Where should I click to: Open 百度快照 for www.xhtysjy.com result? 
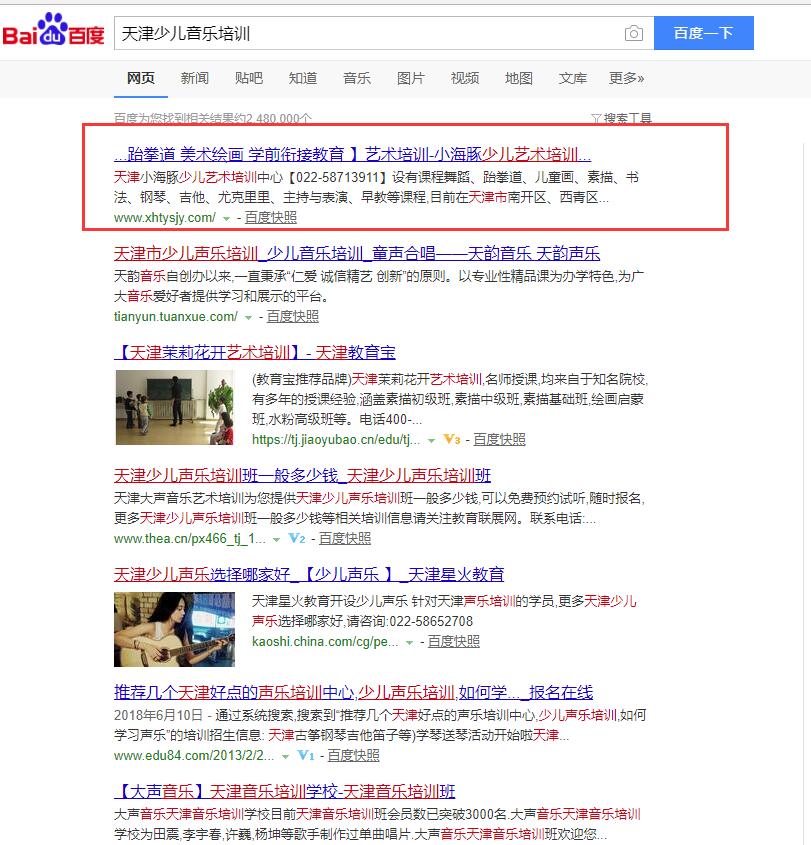tap(271, 217)
